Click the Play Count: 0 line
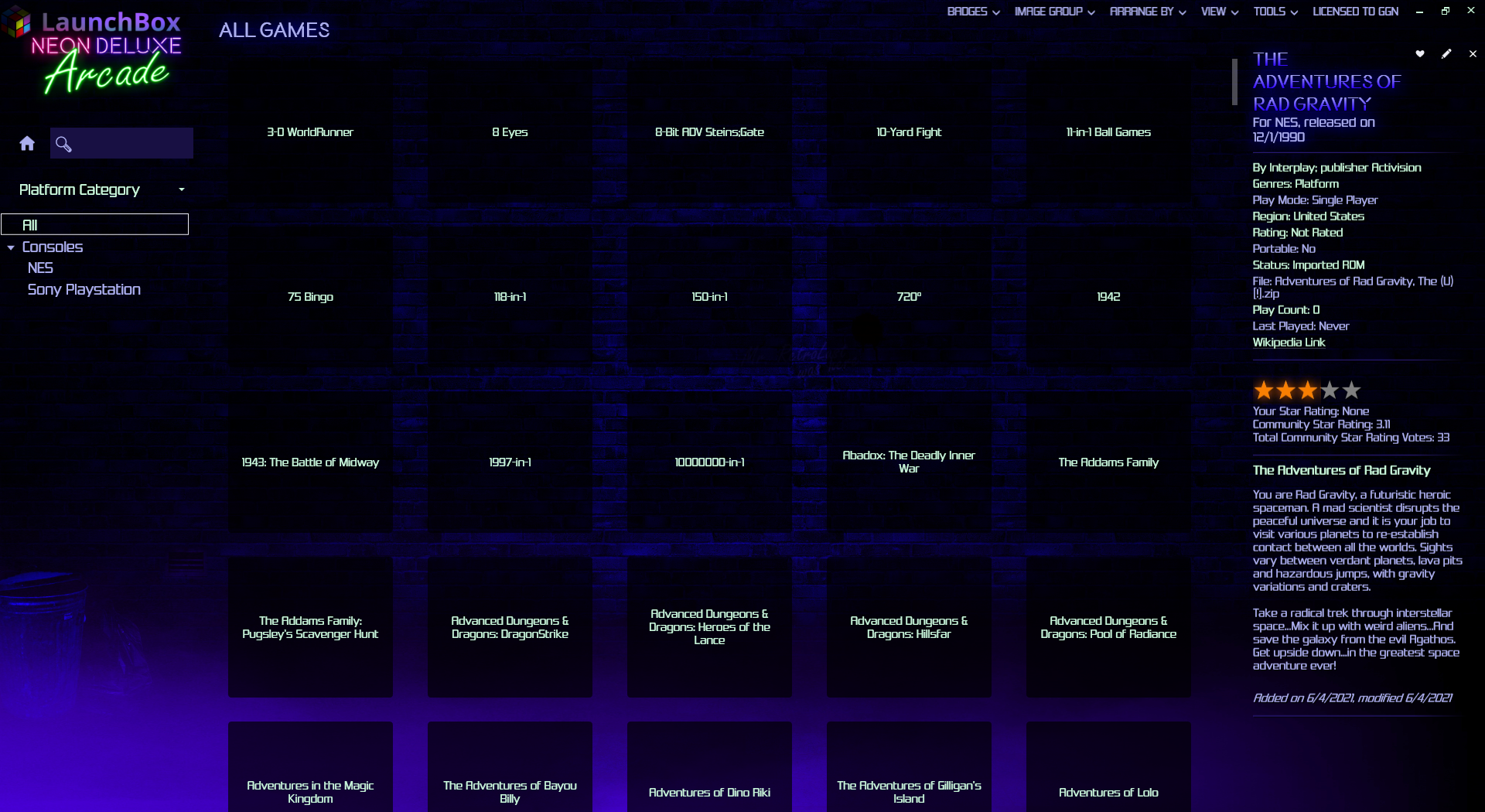Viewport: 1485px width, 812px height. [x=1286, y=310]
